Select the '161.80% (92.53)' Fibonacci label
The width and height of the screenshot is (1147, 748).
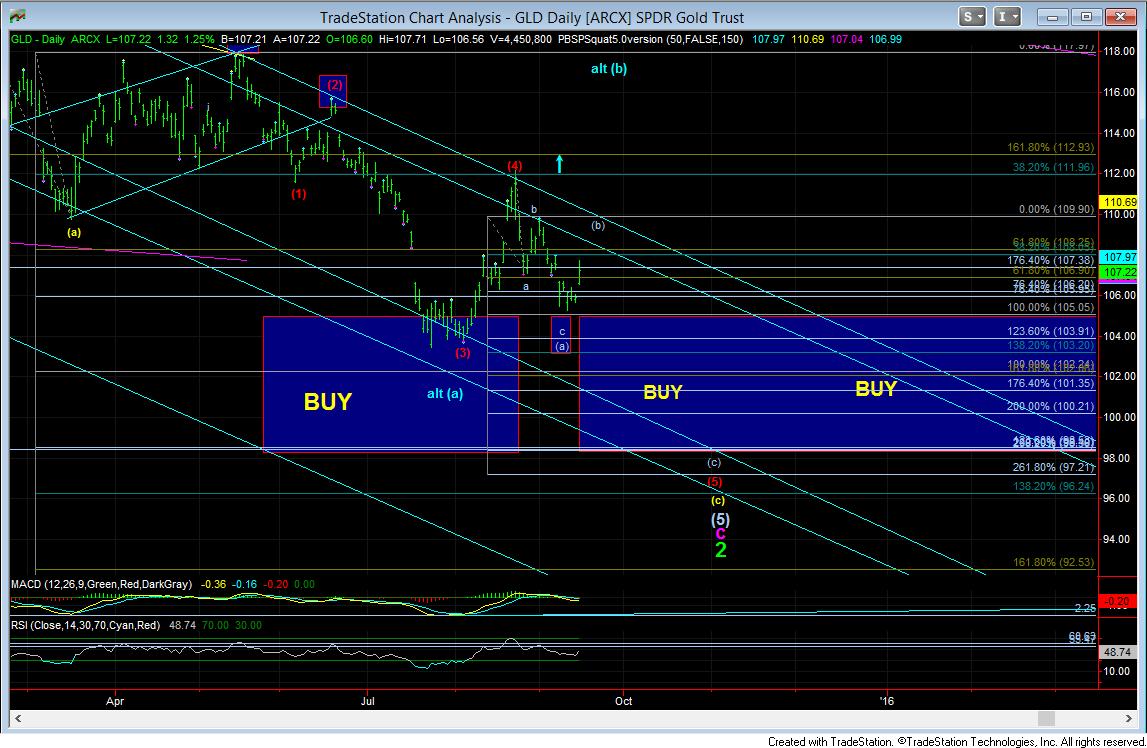[x=1053, y=562]
